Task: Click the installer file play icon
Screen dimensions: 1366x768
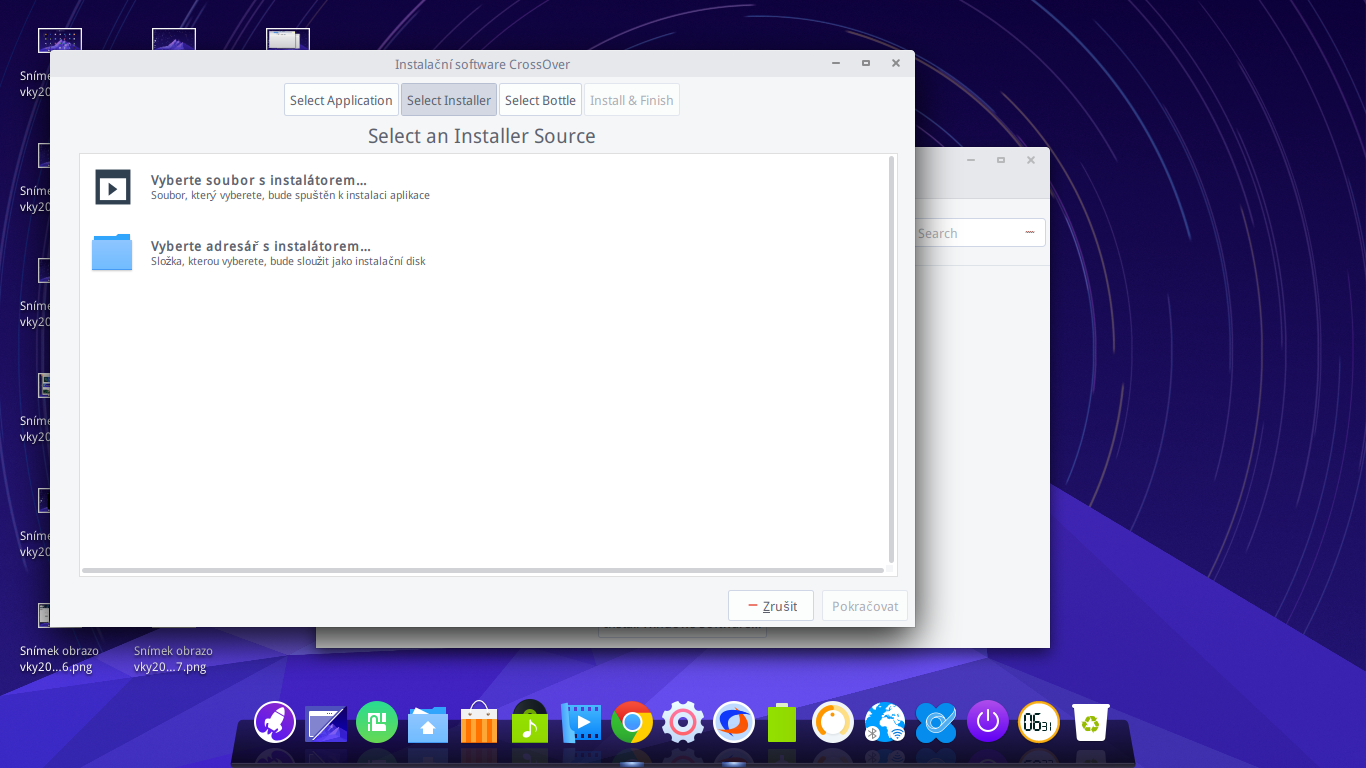Action: click(x=113, y=187)
